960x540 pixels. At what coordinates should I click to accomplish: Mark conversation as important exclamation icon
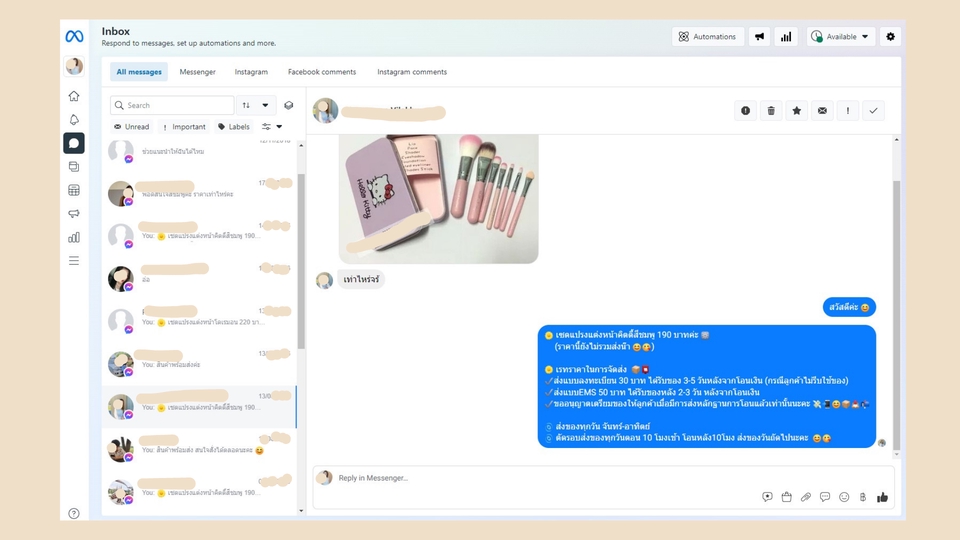[848, 111]
